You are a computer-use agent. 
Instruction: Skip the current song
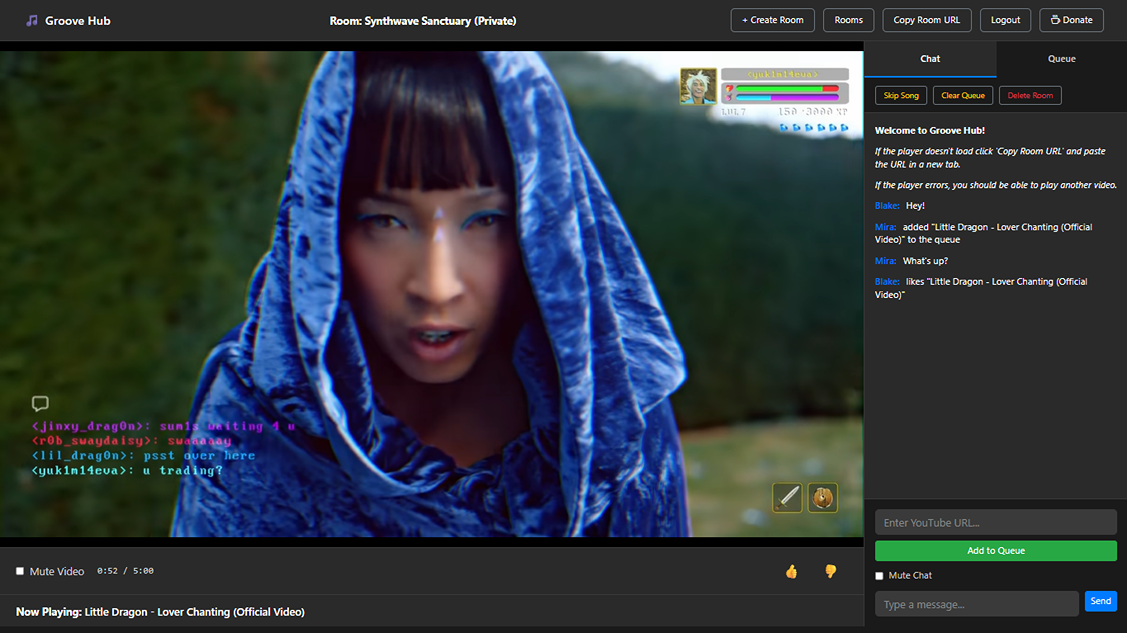click(x=901, y=96)
